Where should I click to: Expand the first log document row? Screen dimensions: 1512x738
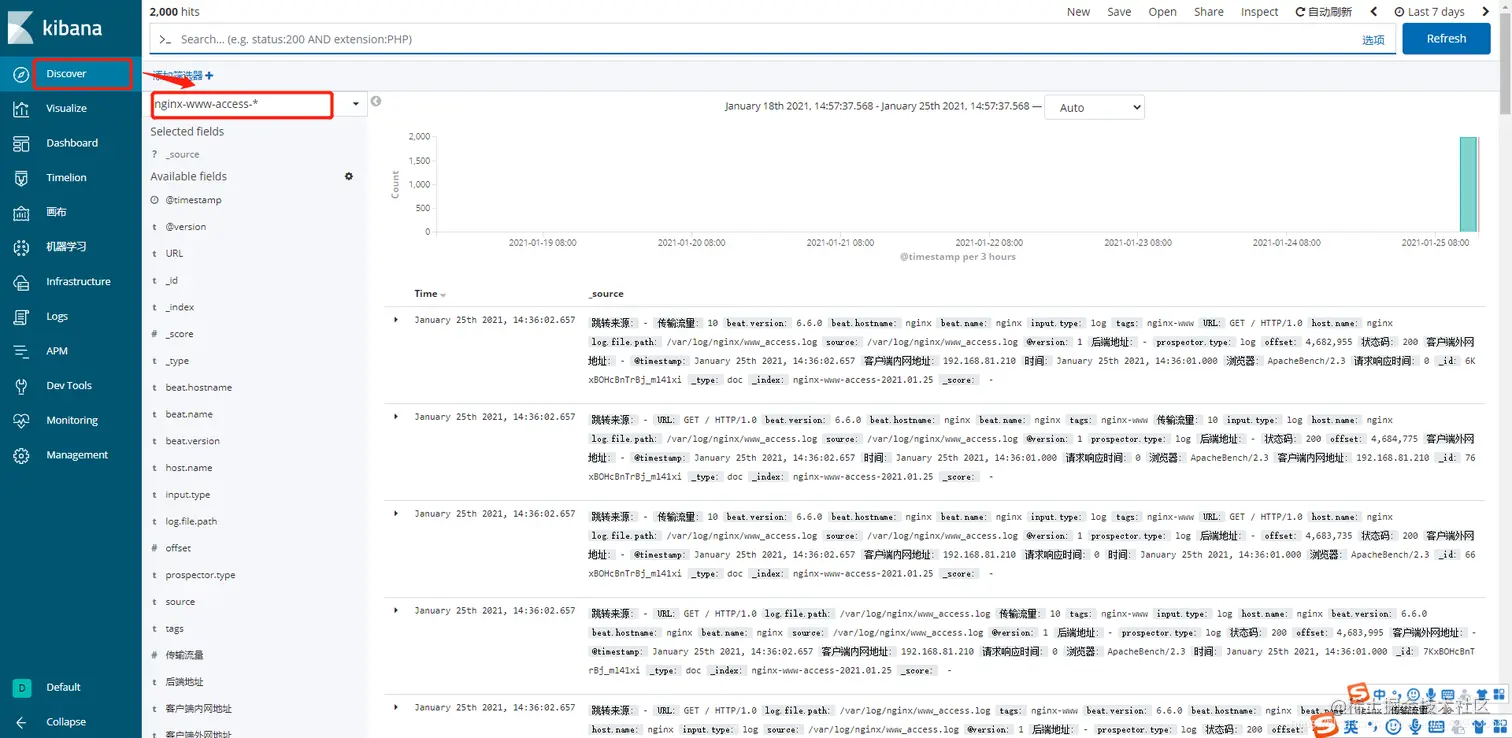tap(396, 320)
